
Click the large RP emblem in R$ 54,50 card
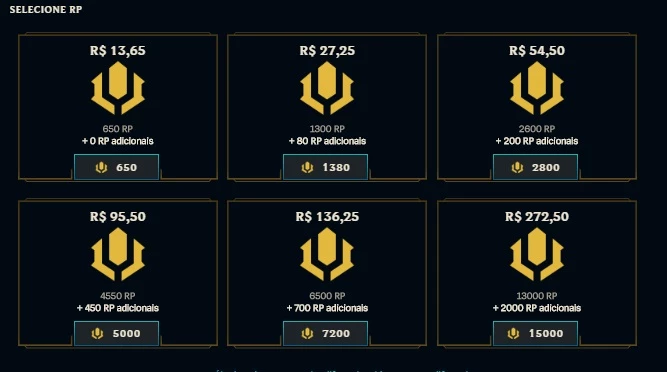tap(537, 88)
